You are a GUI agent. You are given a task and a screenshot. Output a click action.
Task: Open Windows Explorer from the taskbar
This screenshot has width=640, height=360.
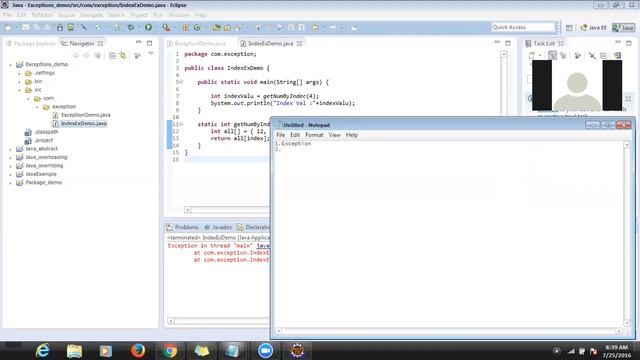(x=74, y=351)
